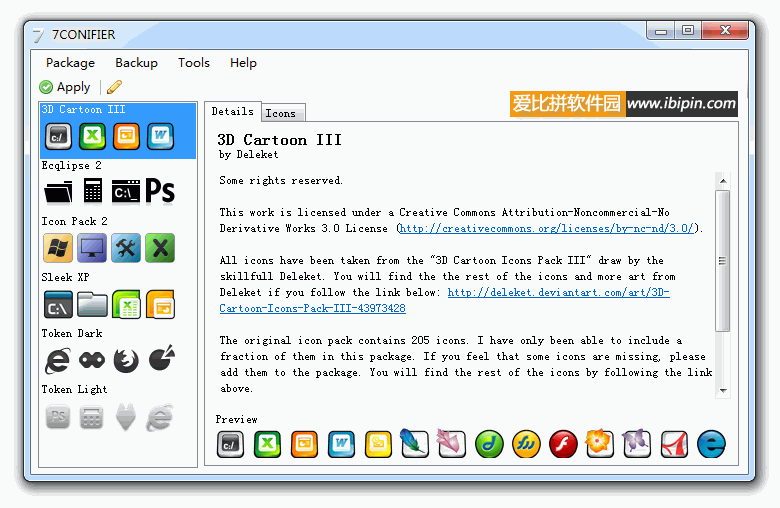780x508 pixels.
Task: Click Preview command prompt icon
Action: (230, 444)
